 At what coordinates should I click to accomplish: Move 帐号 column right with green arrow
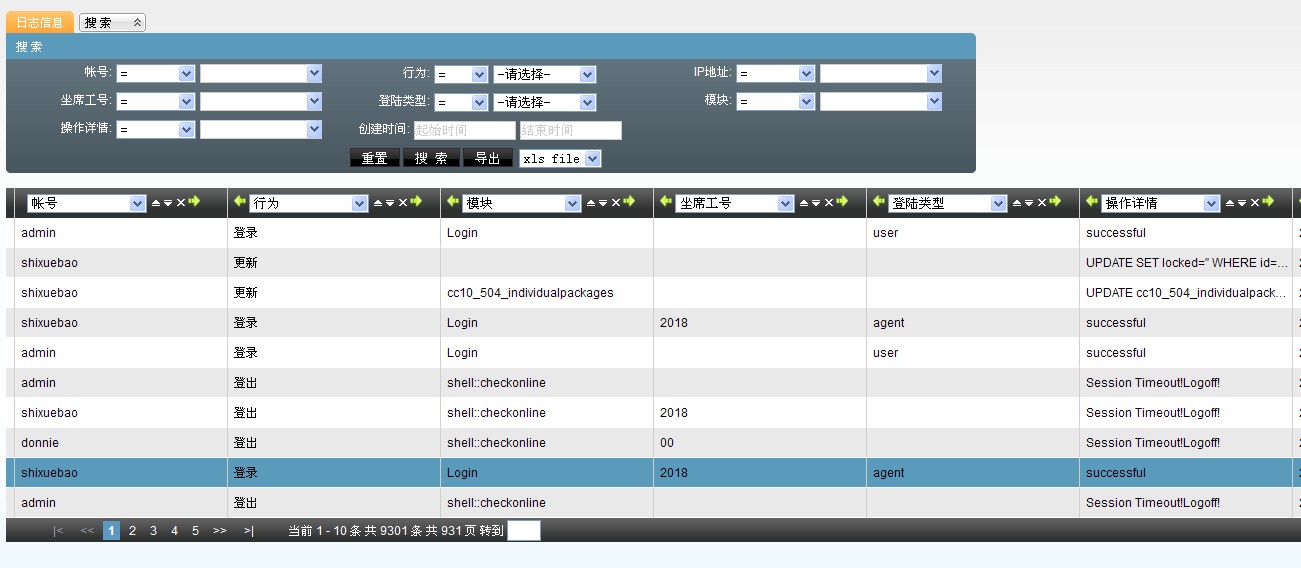point(194,202)
